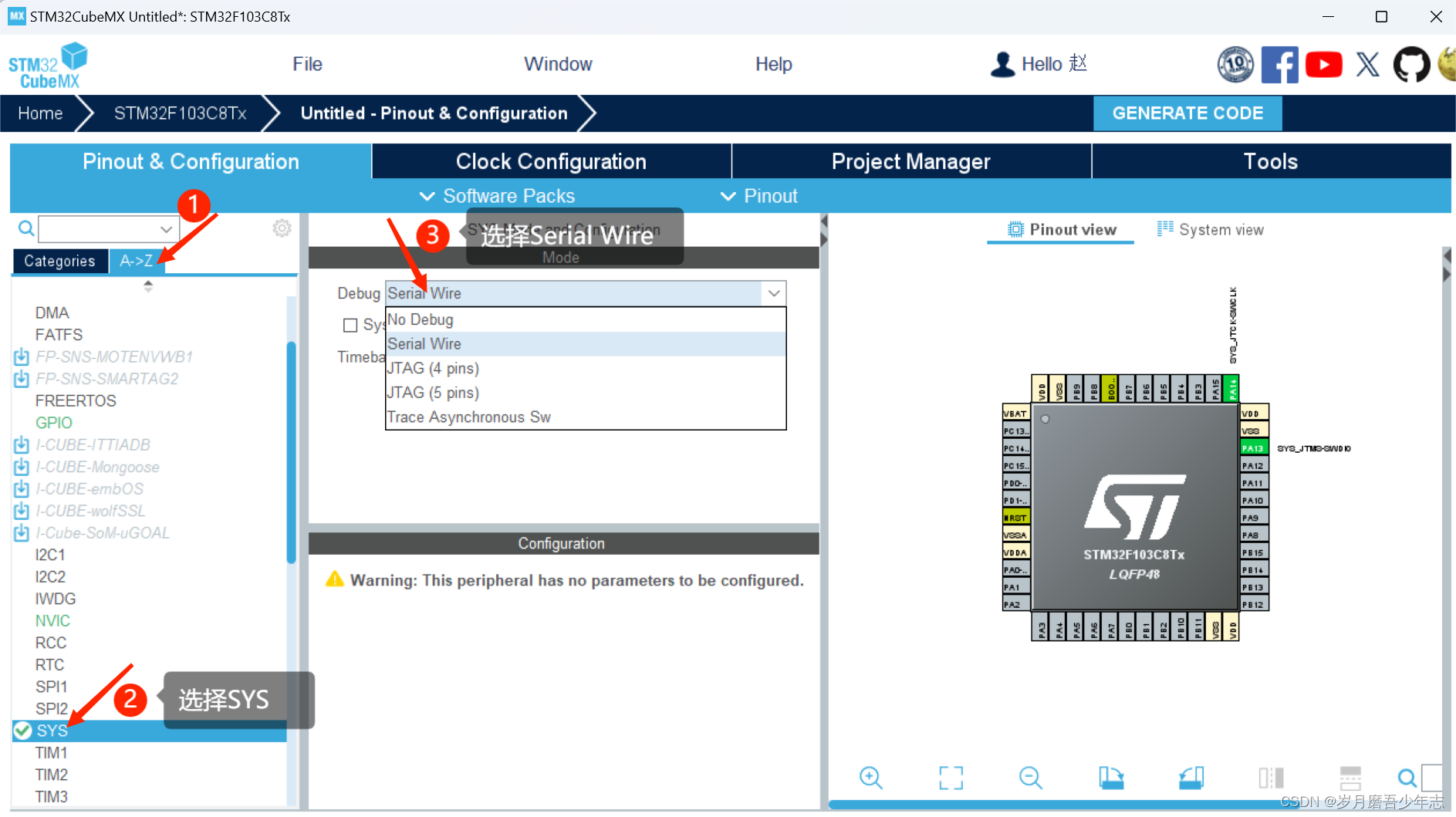
Task: Switch to the Clock Configuration tab
Action: point(551,161)
